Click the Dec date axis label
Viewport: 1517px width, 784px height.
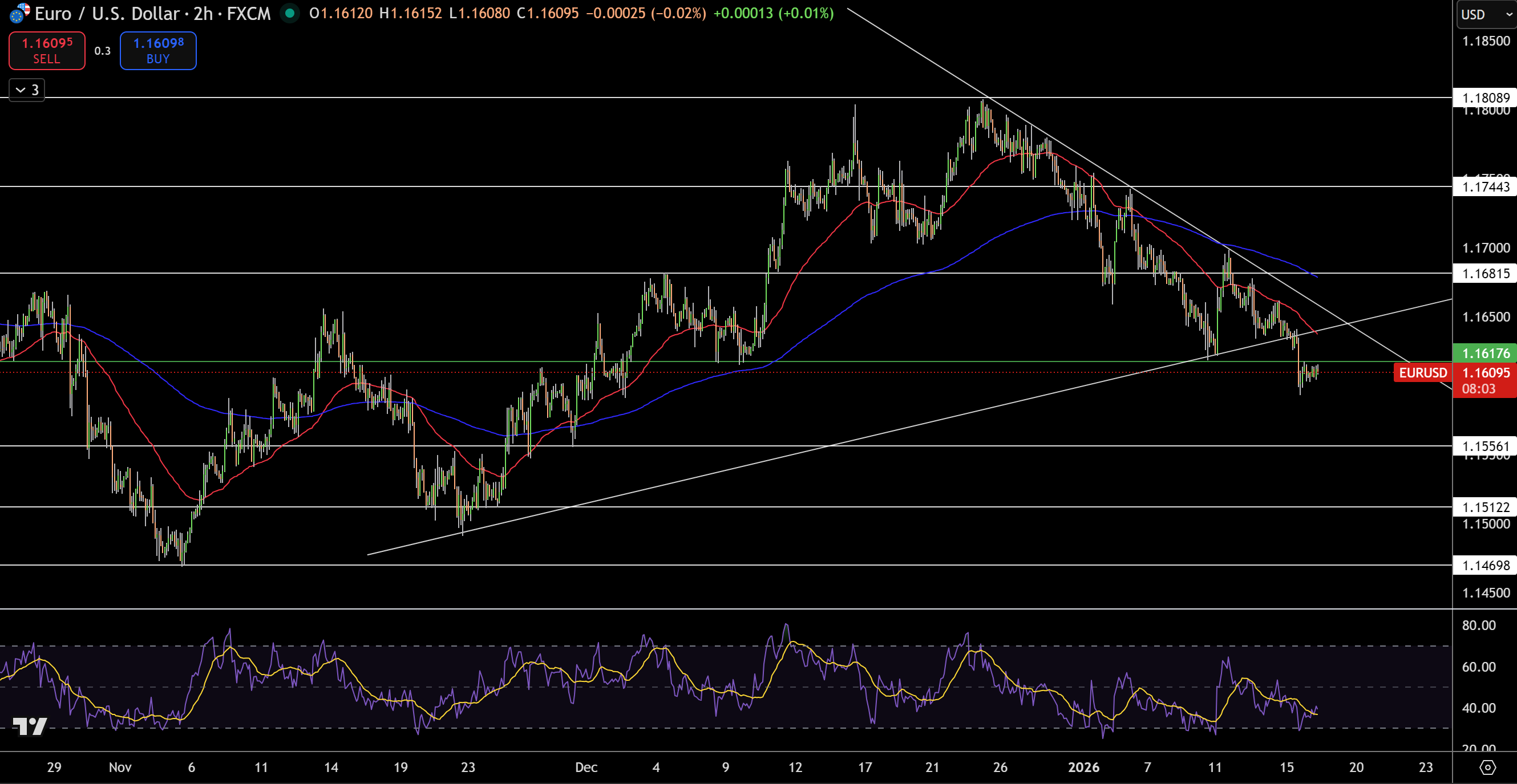[x=586, y=767]
